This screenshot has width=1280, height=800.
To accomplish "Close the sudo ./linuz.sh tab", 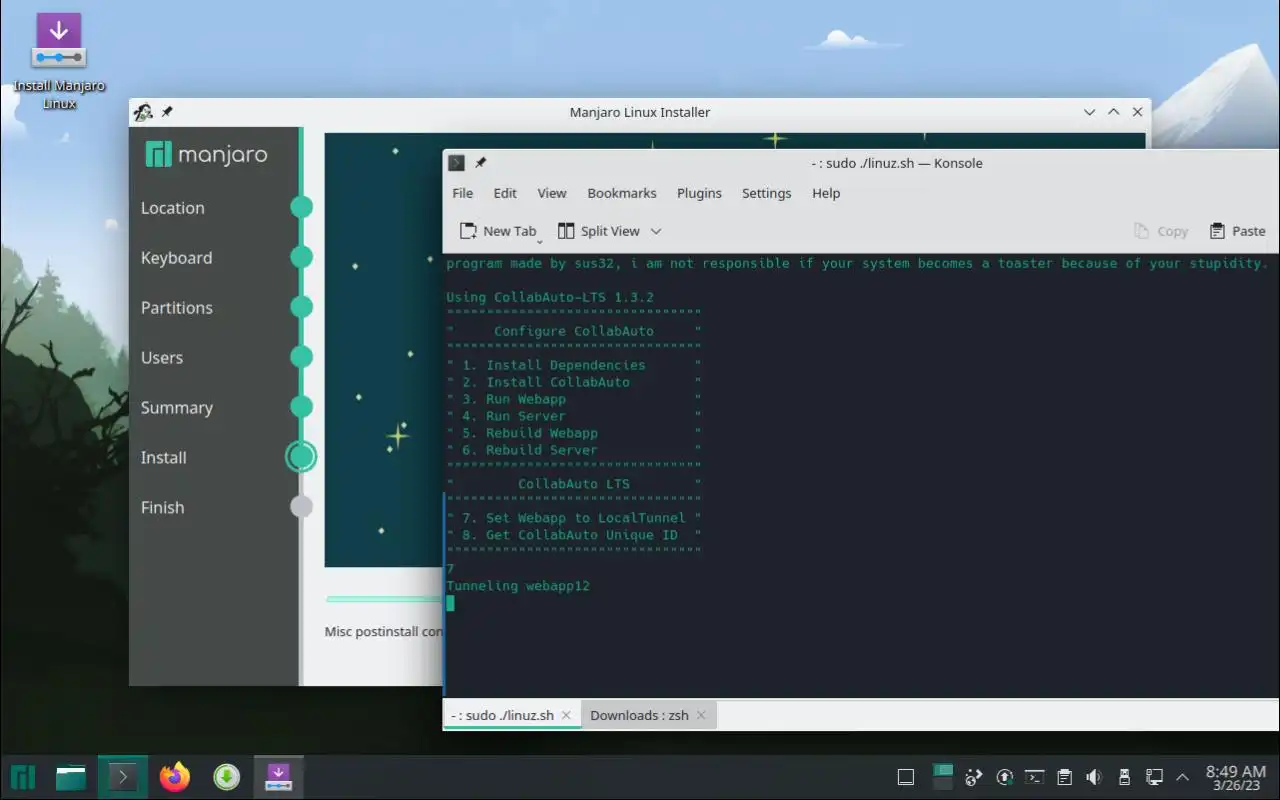I will point(566,715).
